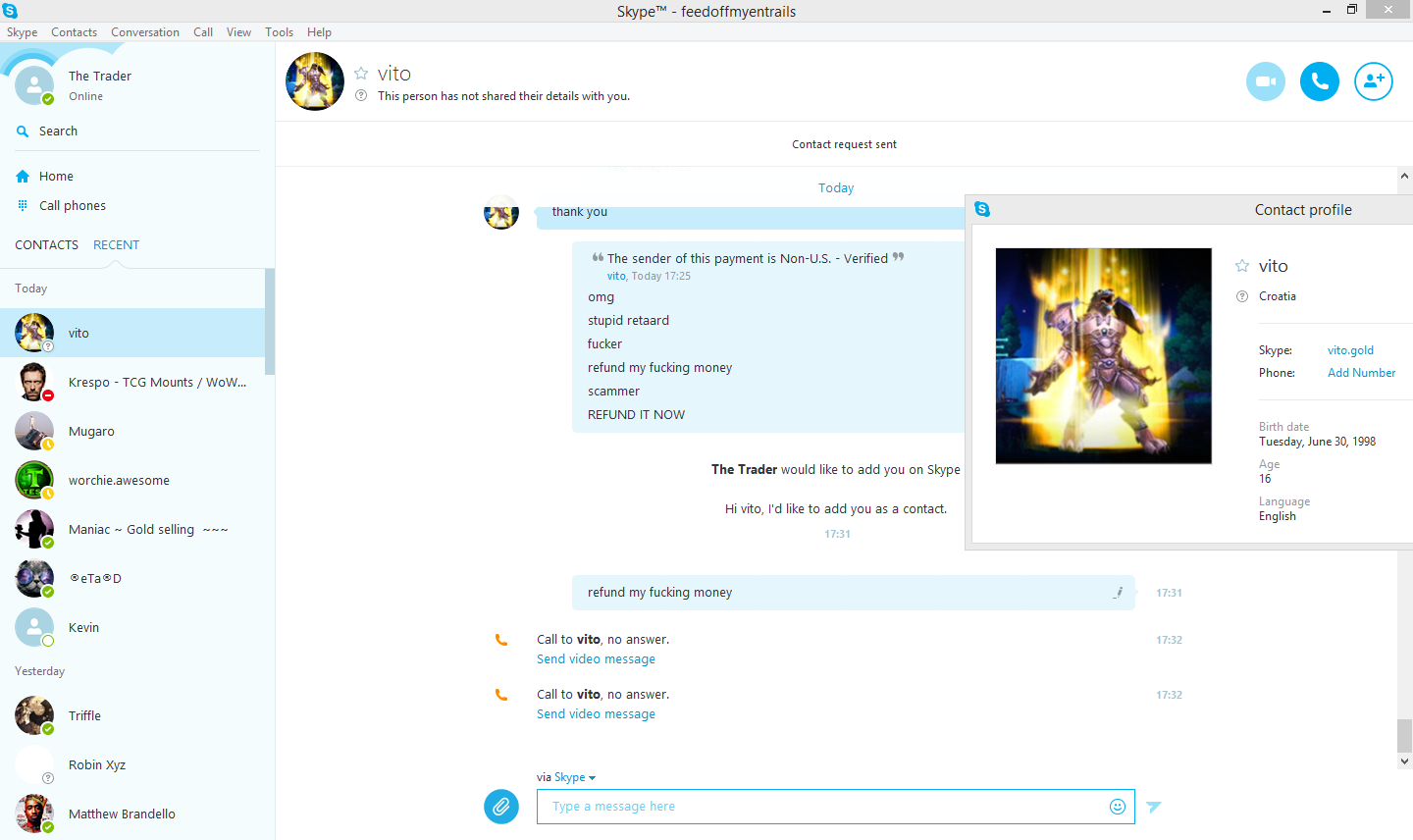1413x840 pixels.
Task: Open the View menu
Action: click(x=238, y=32)
